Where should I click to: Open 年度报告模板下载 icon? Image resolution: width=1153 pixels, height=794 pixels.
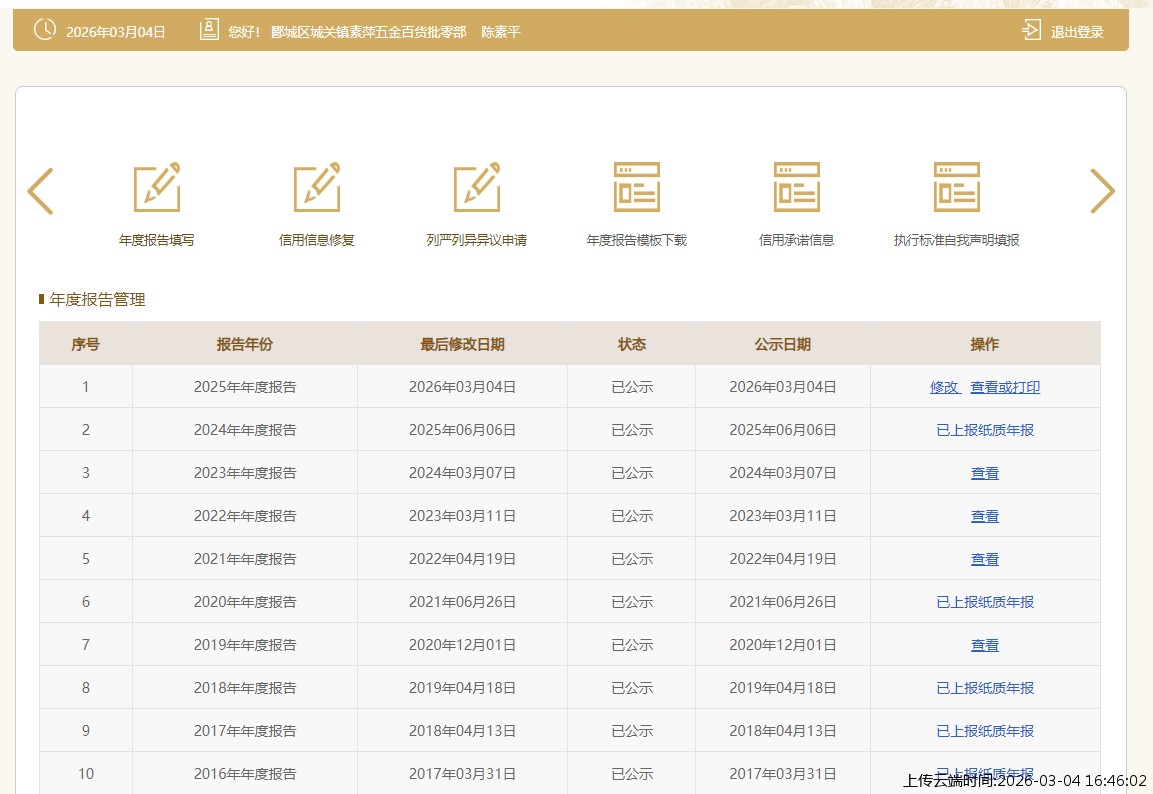(637, 187)
